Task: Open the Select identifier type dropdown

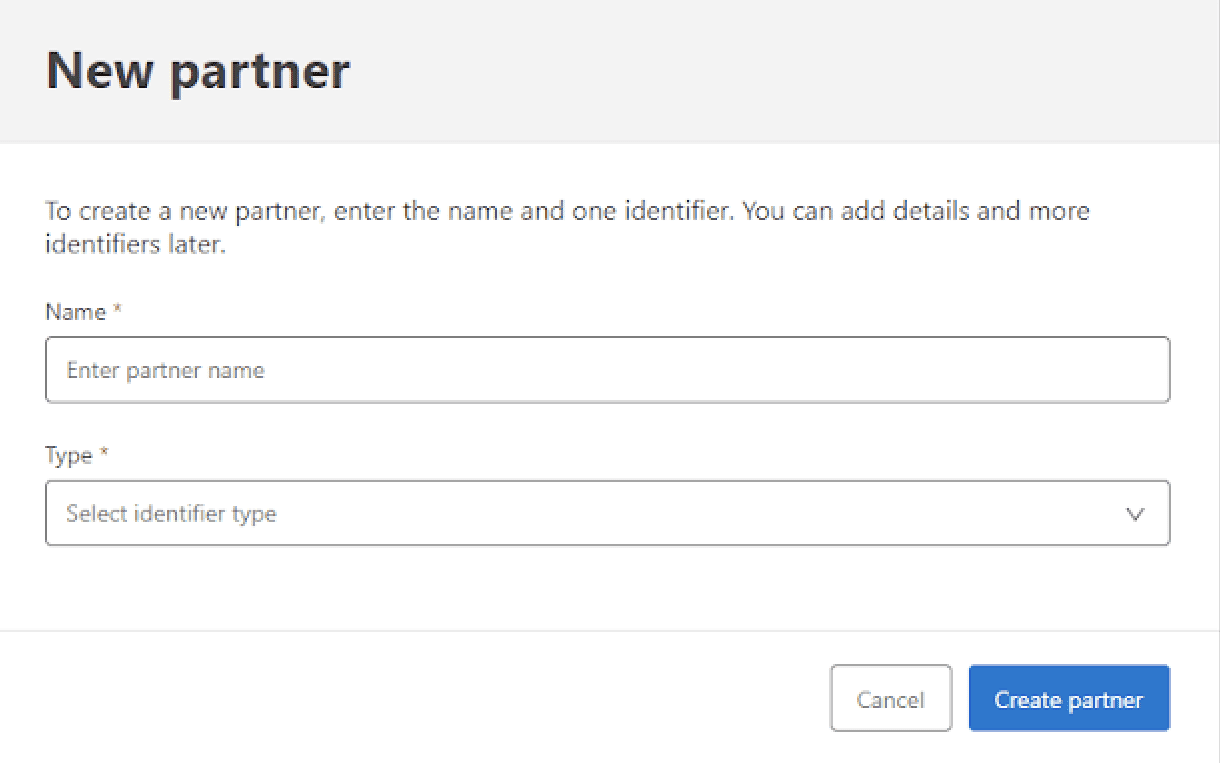Action: click(607, 513)
